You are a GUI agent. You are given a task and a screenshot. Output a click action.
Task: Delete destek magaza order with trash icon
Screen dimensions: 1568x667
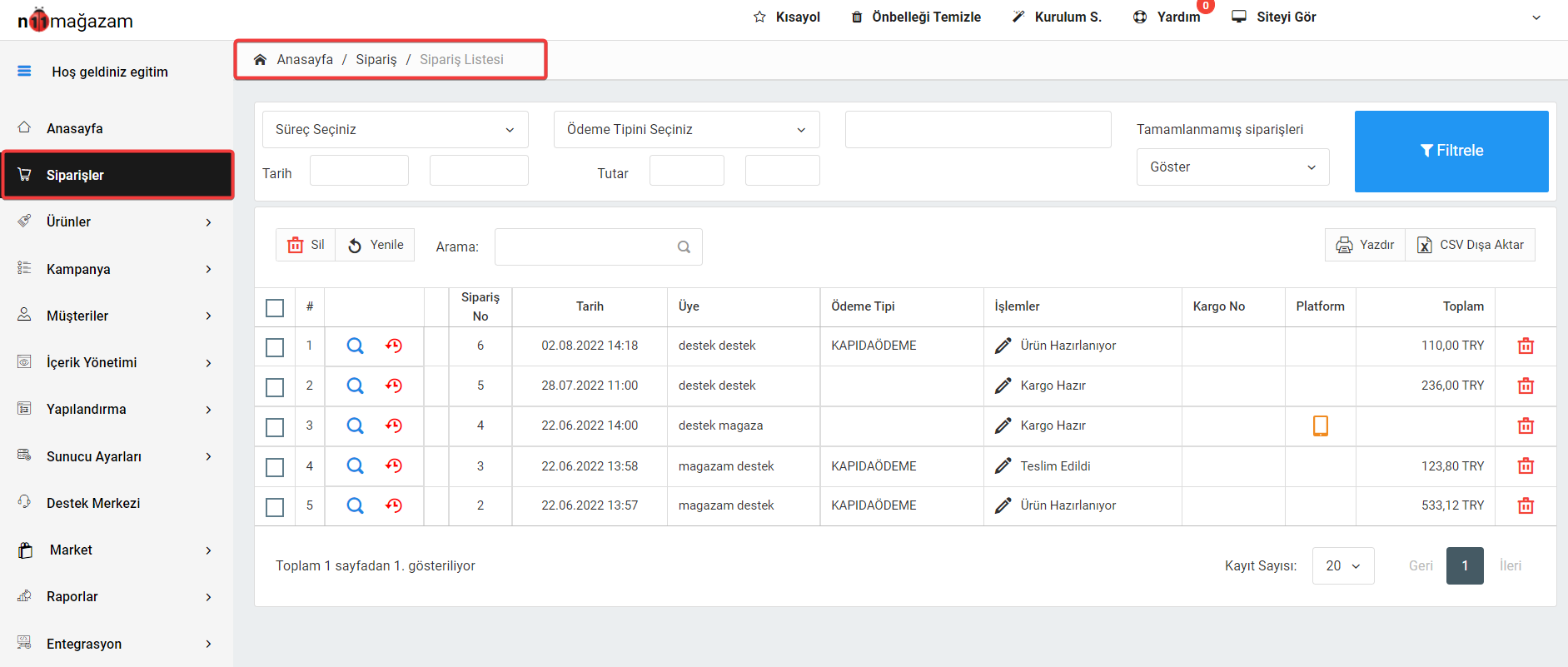coord(1526,426)
